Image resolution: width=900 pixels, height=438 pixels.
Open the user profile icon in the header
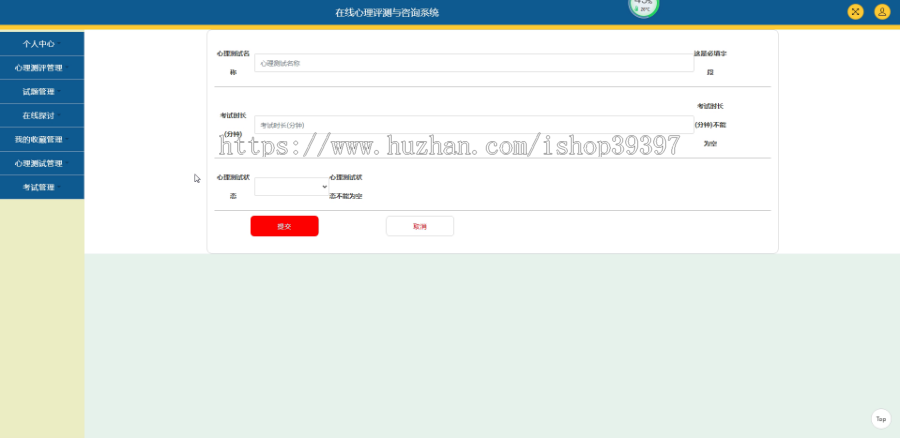click(882, 12)
